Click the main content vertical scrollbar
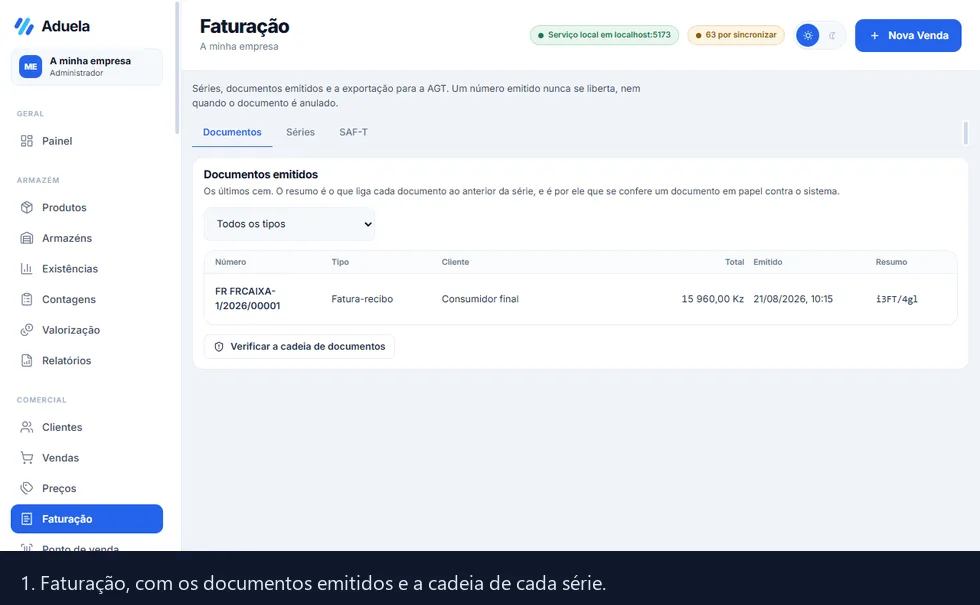Viewport: 980px width, 605px height. pyautogui.click(x=966, y=133)
